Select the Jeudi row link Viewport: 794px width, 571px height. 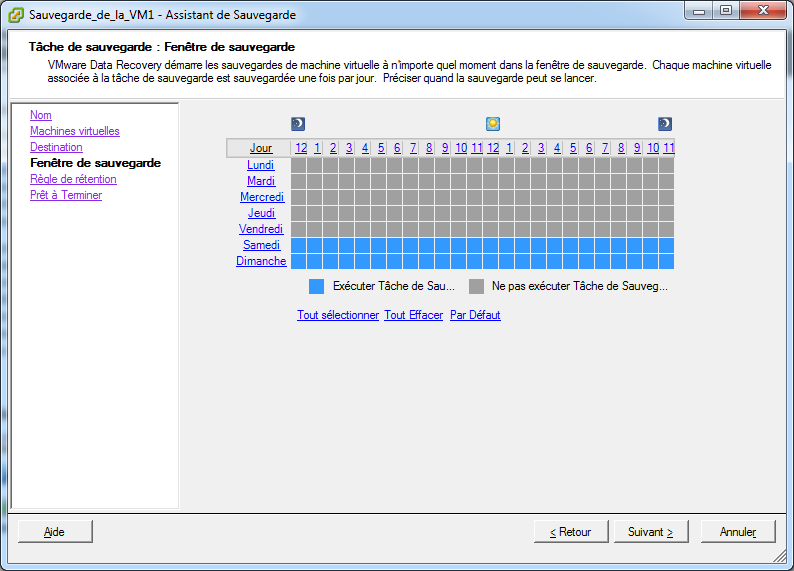click(261, 213)
